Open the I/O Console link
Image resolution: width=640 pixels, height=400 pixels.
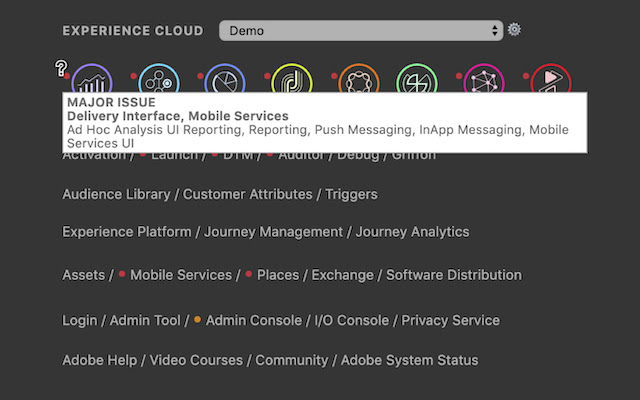(x=351, y=320)
